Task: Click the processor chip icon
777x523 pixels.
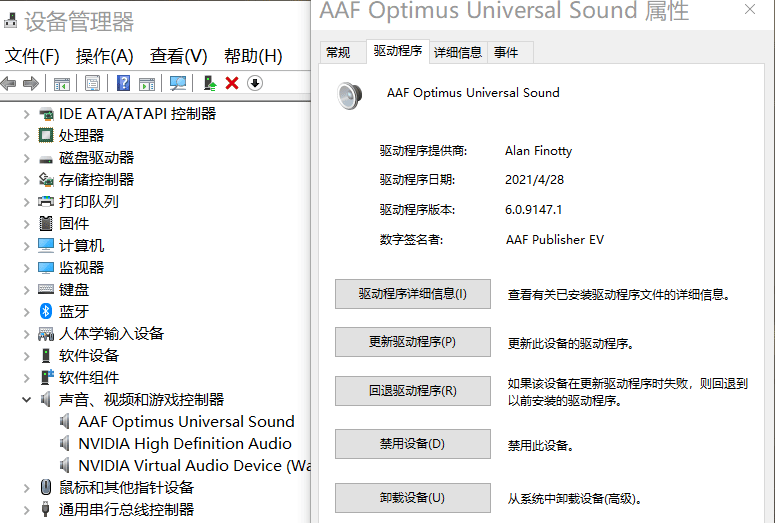Action: (46, 135)
